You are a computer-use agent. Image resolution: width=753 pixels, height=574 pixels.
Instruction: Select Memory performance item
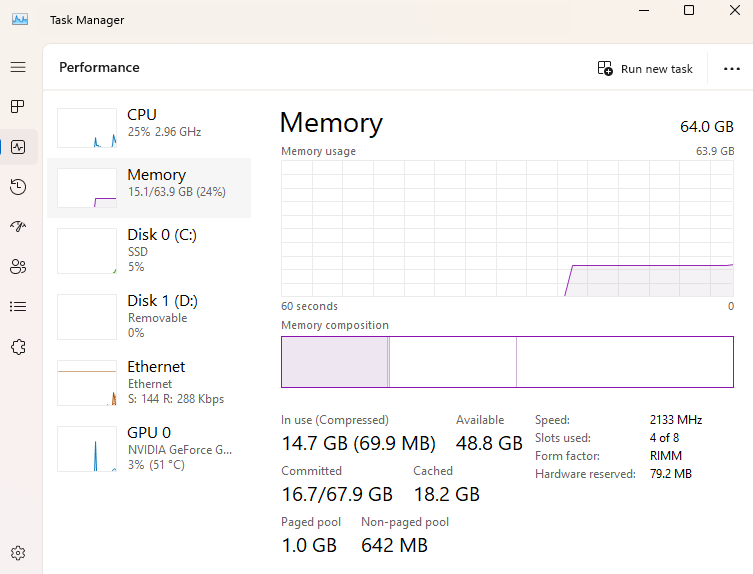point(149,188)
